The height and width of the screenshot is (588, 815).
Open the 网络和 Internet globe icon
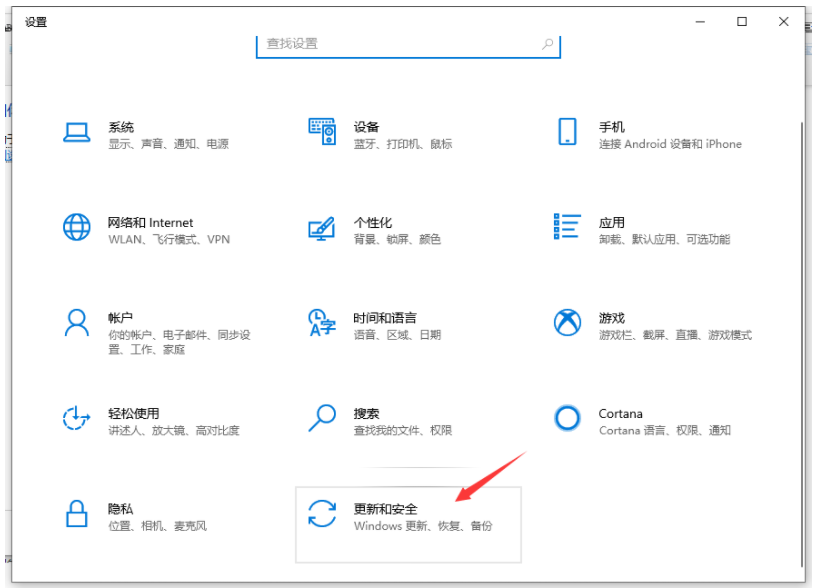(77, 228)
